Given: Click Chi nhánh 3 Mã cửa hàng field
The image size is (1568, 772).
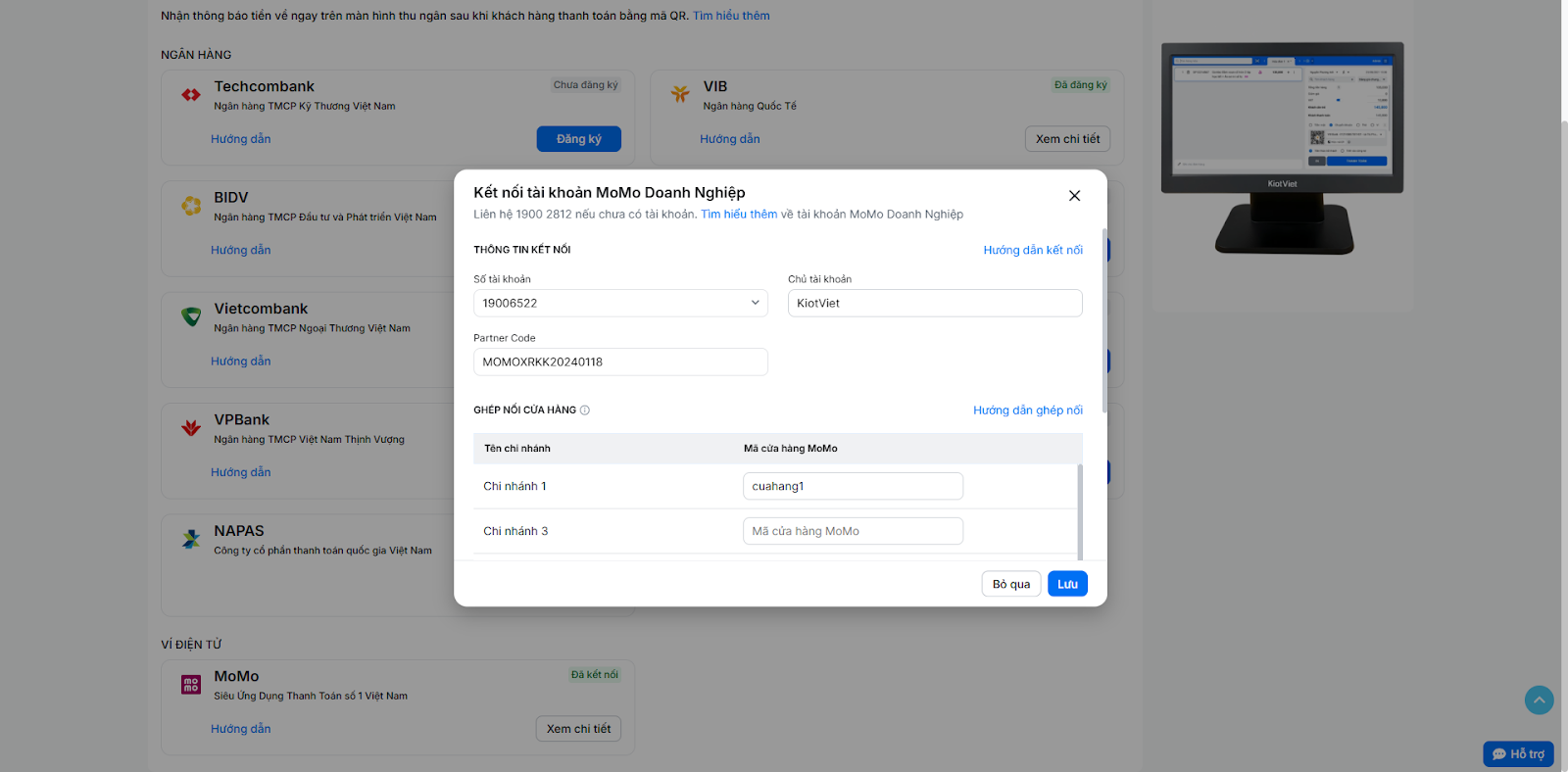Looking at the screenshot, I should click(x=853, y=532).
